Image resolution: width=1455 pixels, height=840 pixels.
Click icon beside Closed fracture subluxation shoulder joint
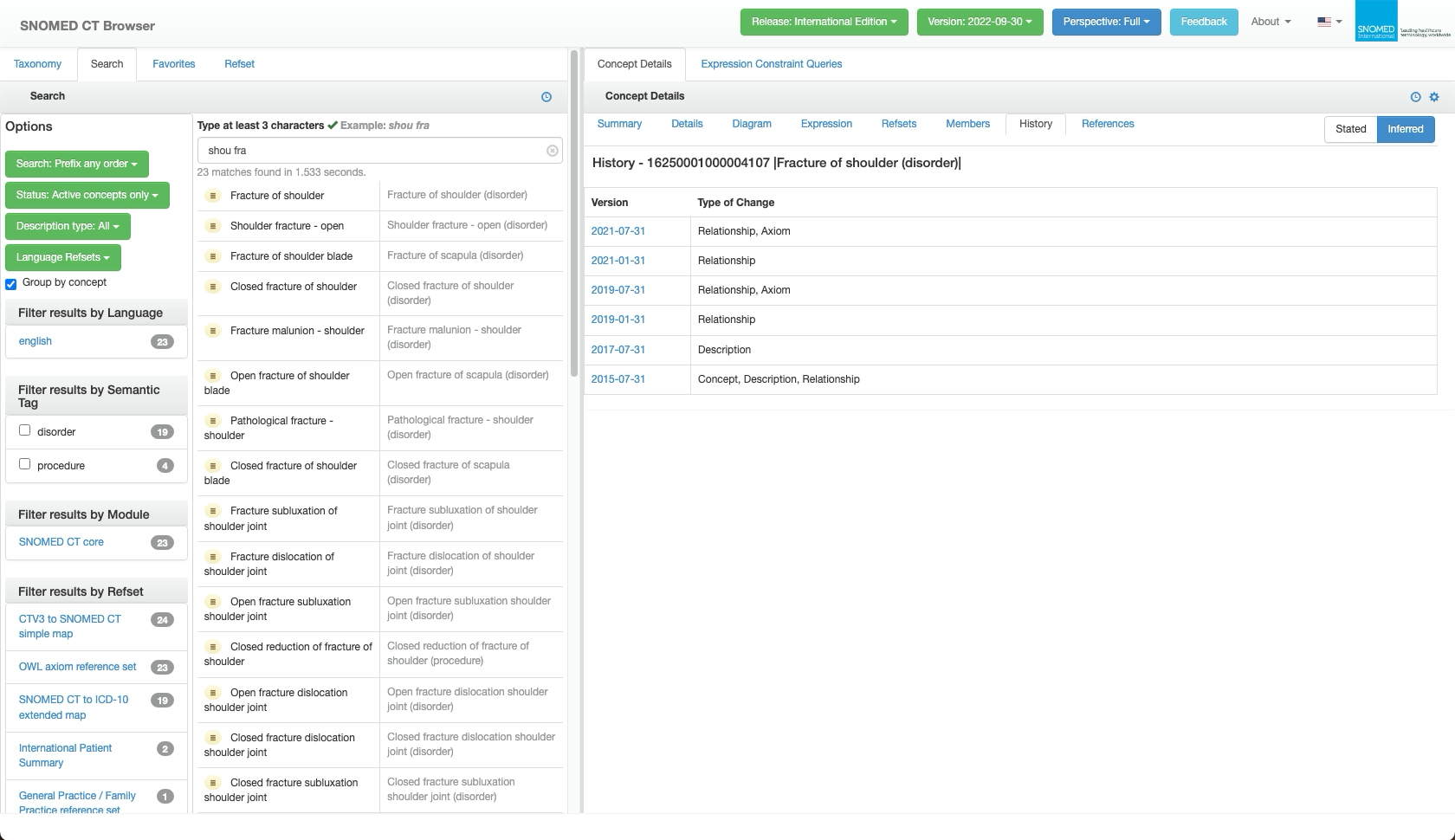[x=213, y=783]
